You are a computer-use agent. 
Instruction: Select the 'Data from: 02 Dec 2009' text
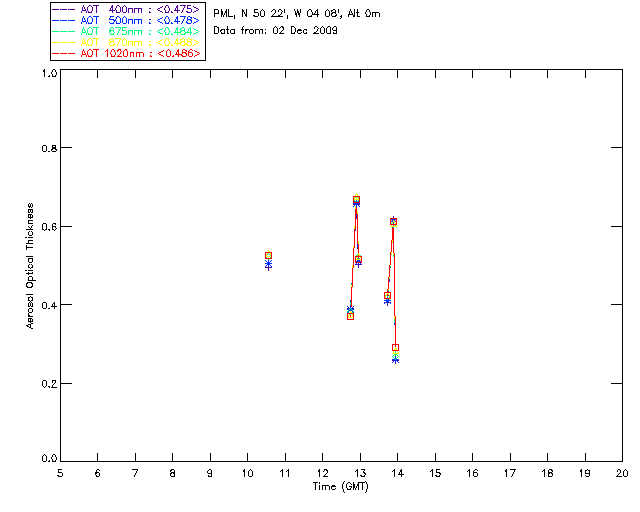coord(275,31)
